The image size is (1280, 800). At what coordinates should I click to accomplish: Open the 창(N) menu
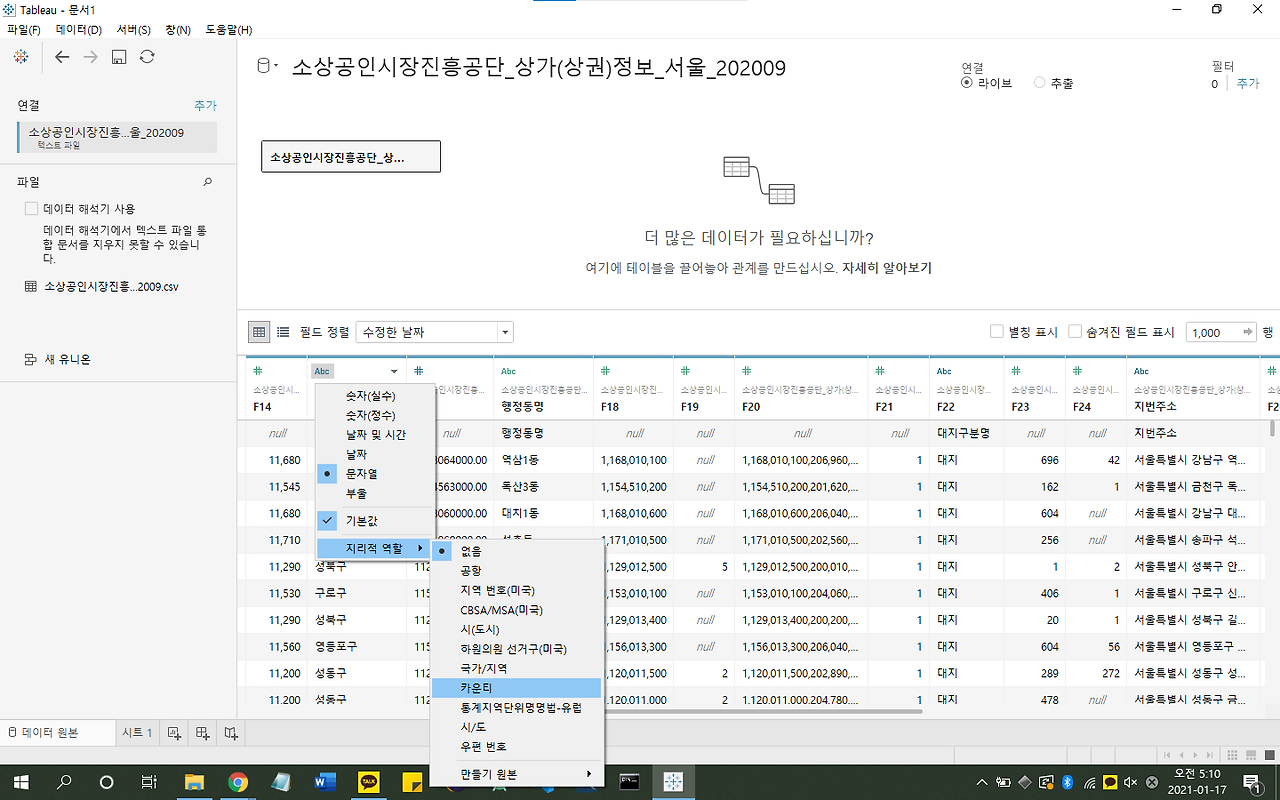click(x=177, y=30)
